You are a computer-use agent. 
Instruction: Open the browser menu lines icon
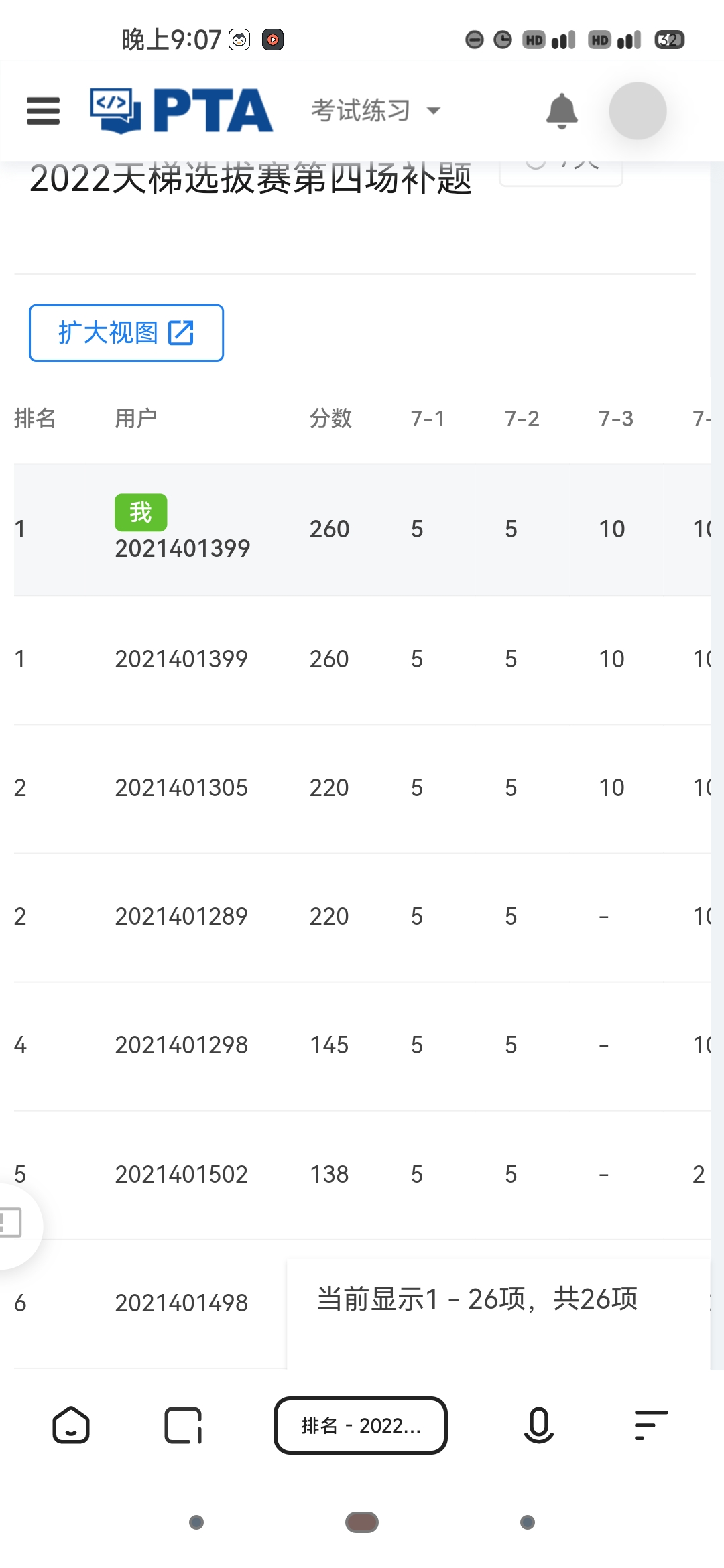650,1425
